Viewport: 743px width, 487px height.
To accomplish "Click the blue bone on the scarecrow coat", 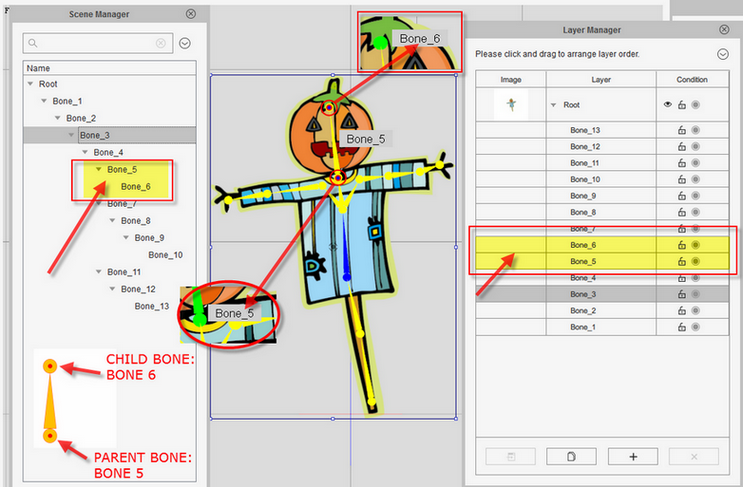I will click(345, 244).
